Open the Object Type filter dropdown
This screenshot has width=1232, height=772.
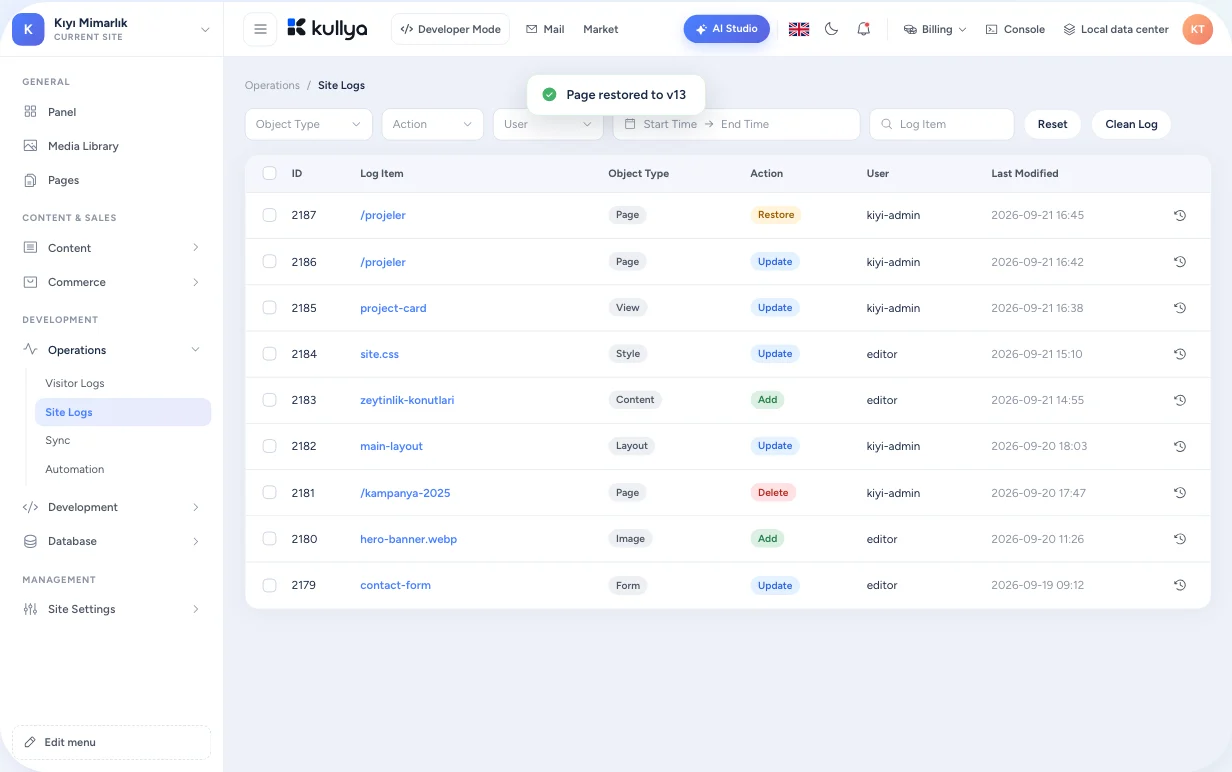tap(309, 124)
